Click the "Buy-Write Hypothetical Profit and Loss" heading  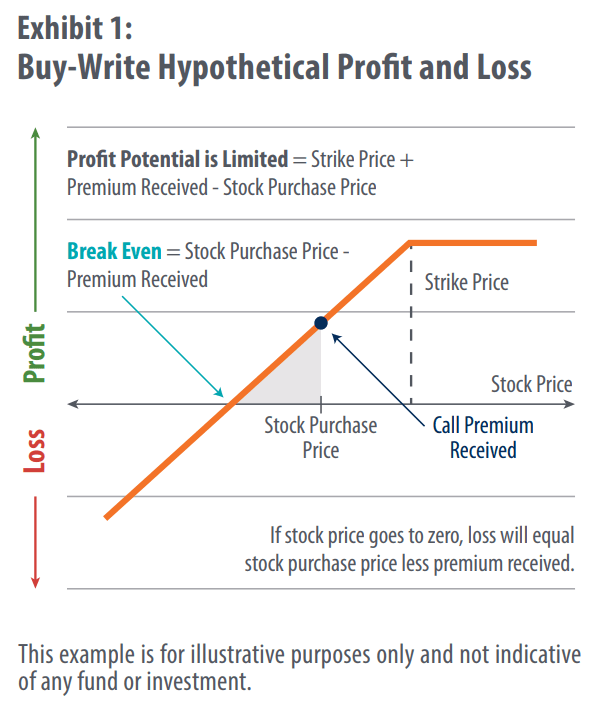tap(274, 67)
